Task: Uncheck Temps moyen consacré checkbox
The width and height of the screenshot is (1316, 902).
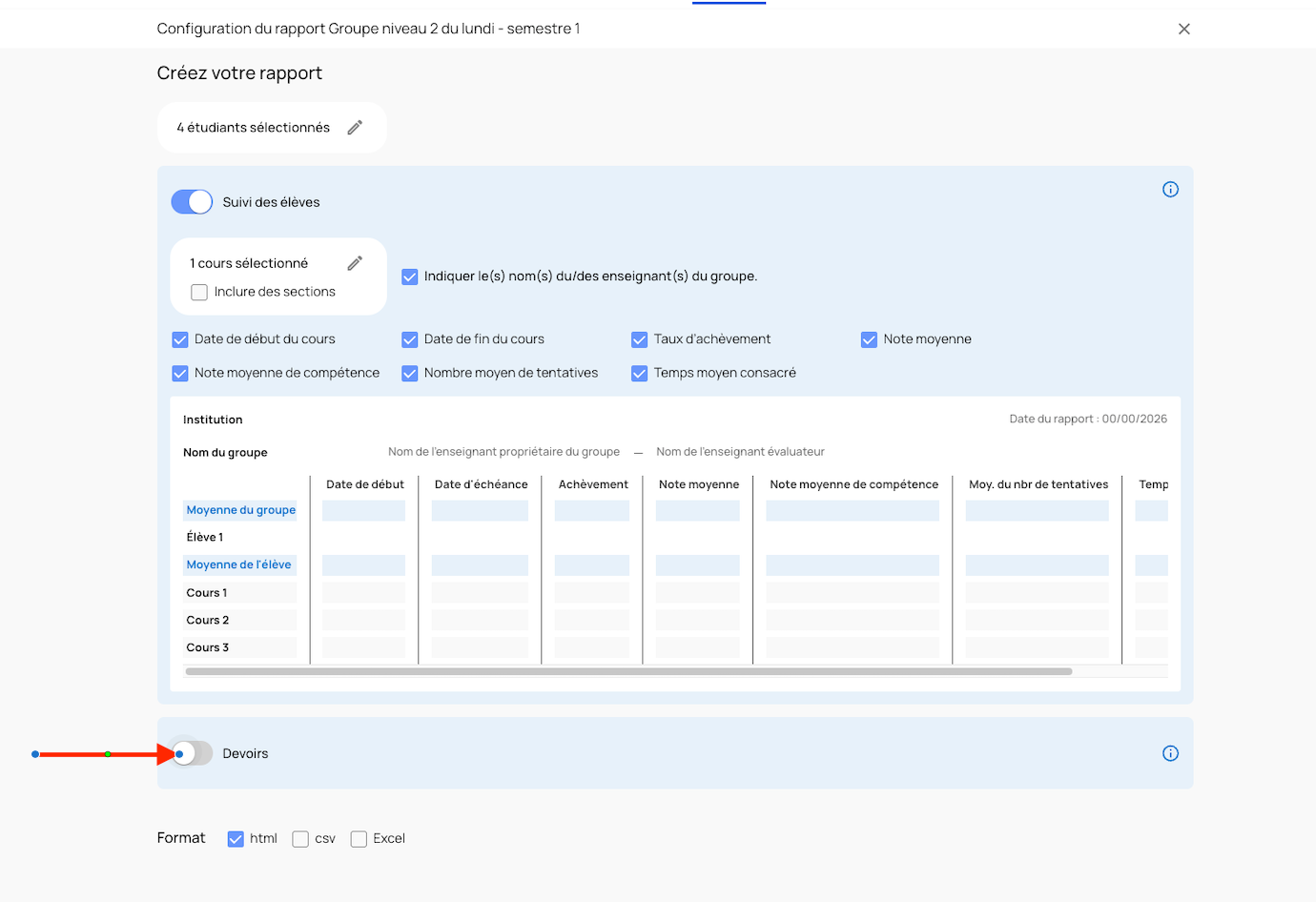Action: pyautogui.click(x=640, y=374)
